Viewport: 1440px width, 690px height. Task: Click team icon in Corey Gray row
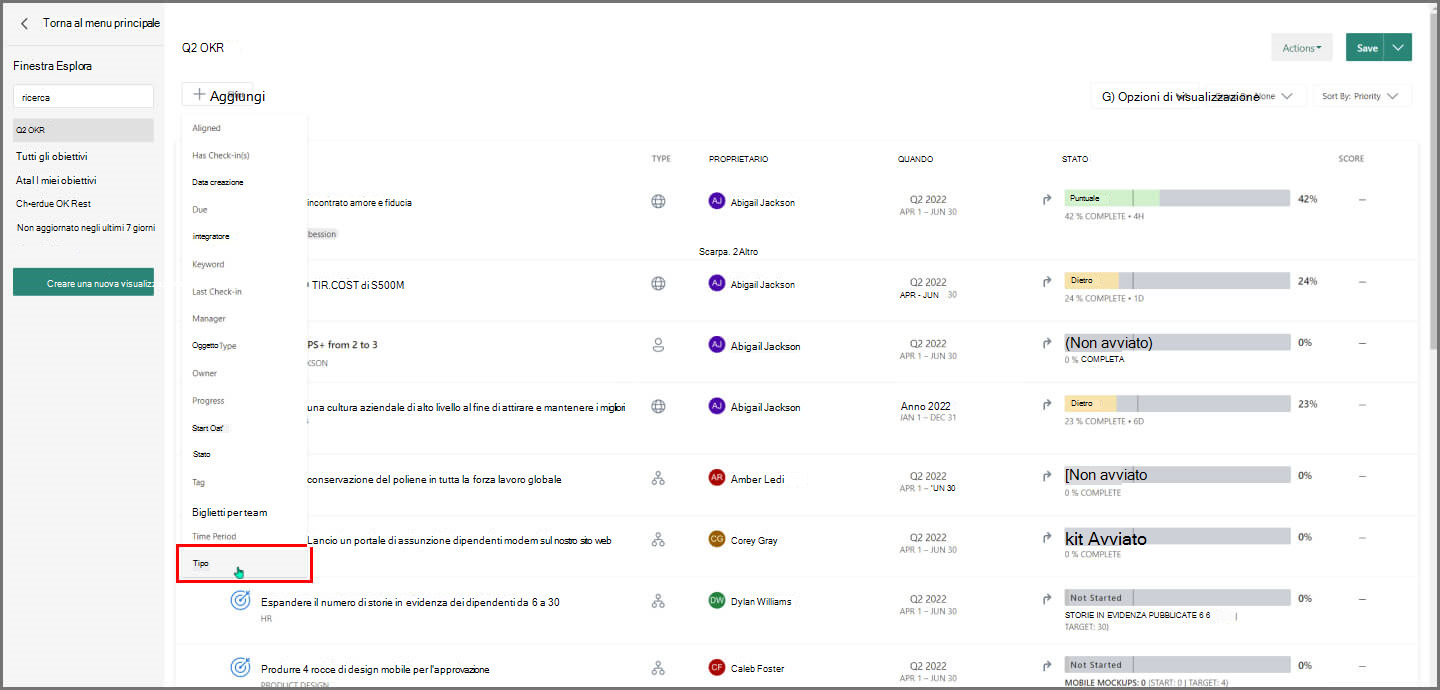click(658, 540)
